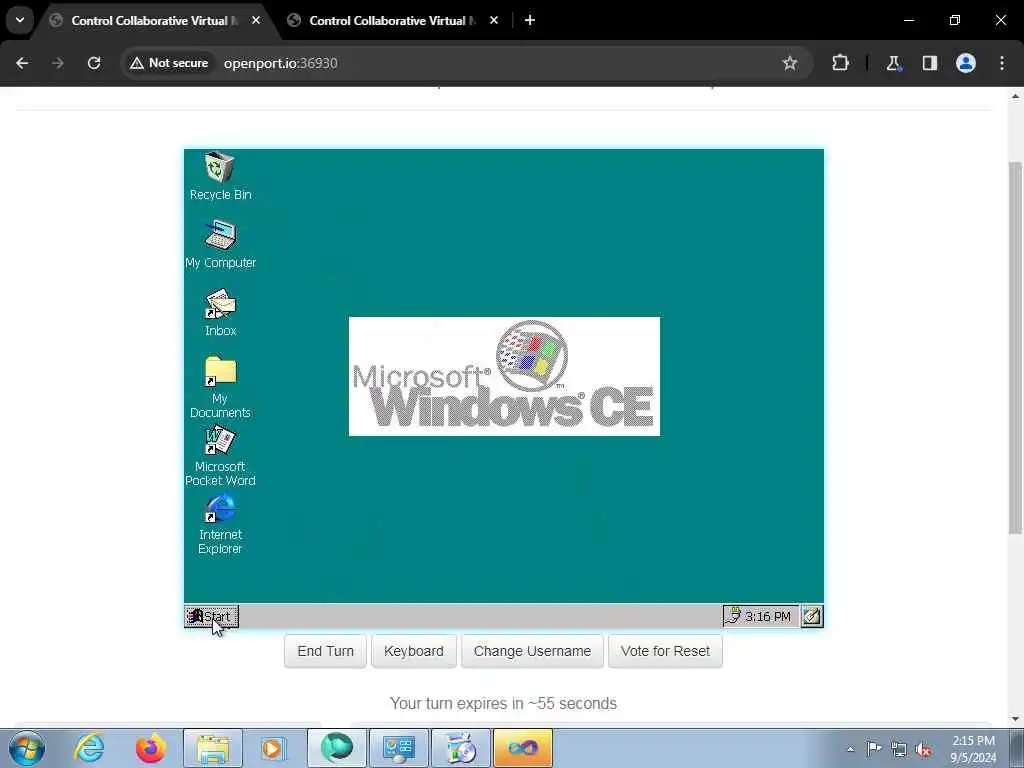Open the on-screen Keyboard button
The image size is (1024, 768).
pos(413,651)
